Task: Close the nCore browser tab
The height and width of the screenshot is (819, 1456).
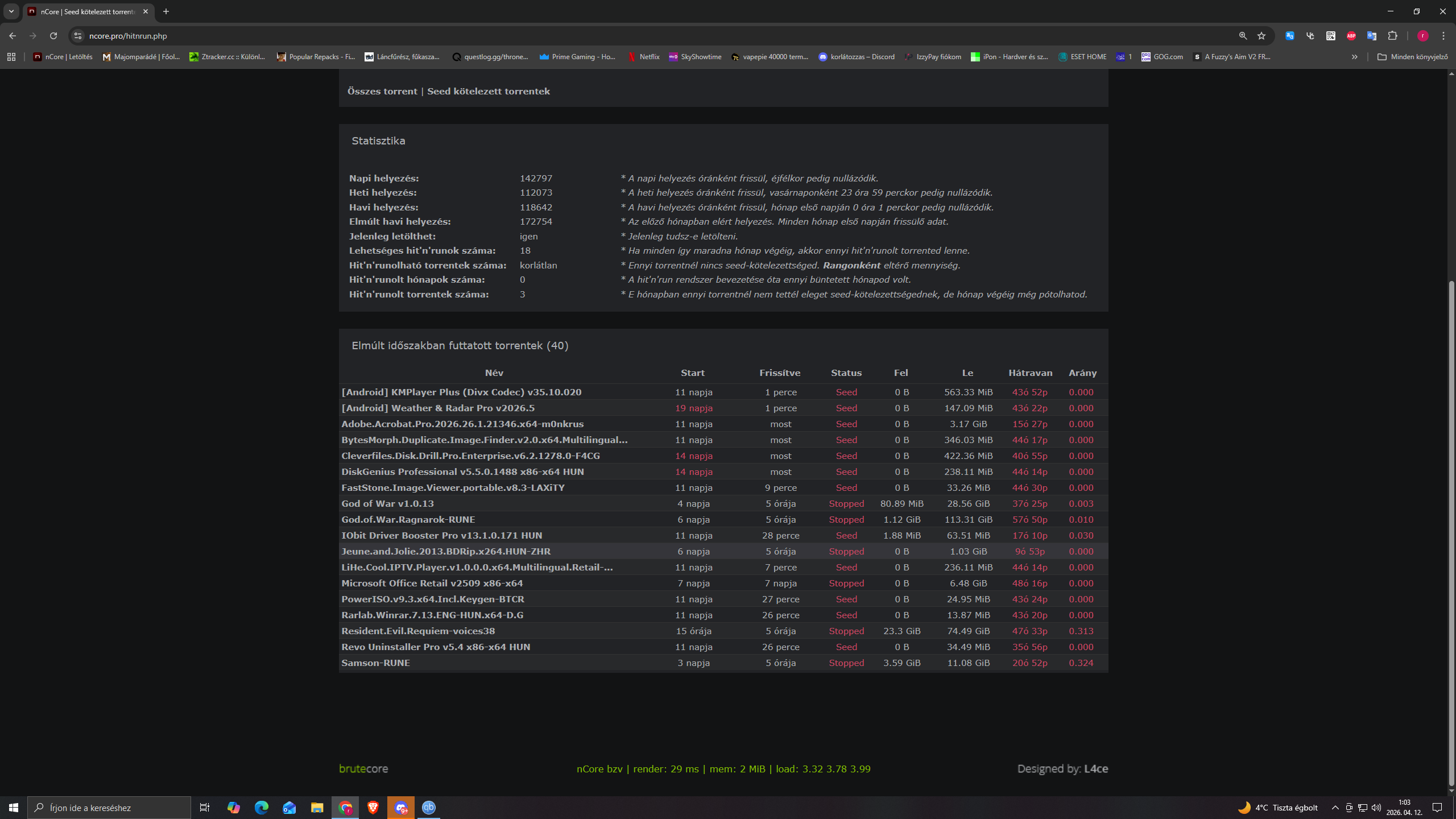Action: [x=146, y=11]
